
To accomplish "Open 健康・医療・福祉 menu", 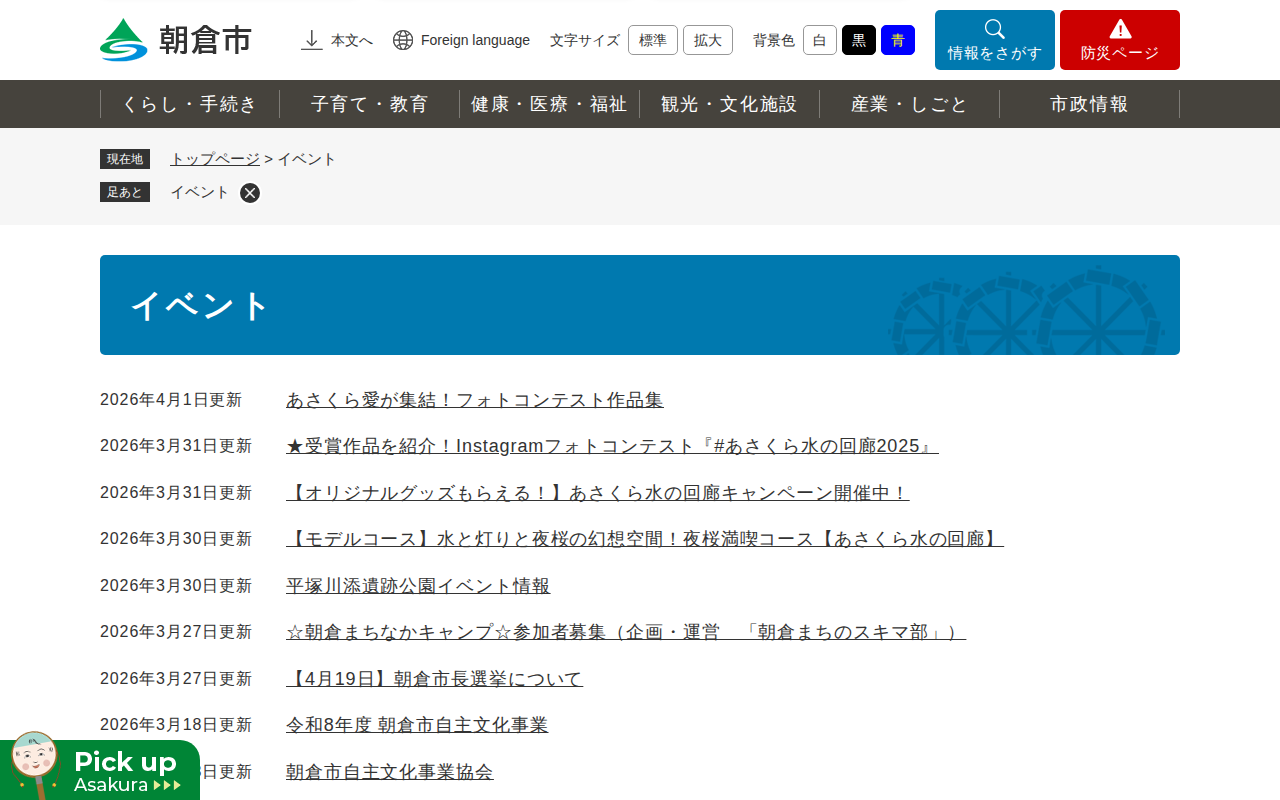I will click(550, 104).
